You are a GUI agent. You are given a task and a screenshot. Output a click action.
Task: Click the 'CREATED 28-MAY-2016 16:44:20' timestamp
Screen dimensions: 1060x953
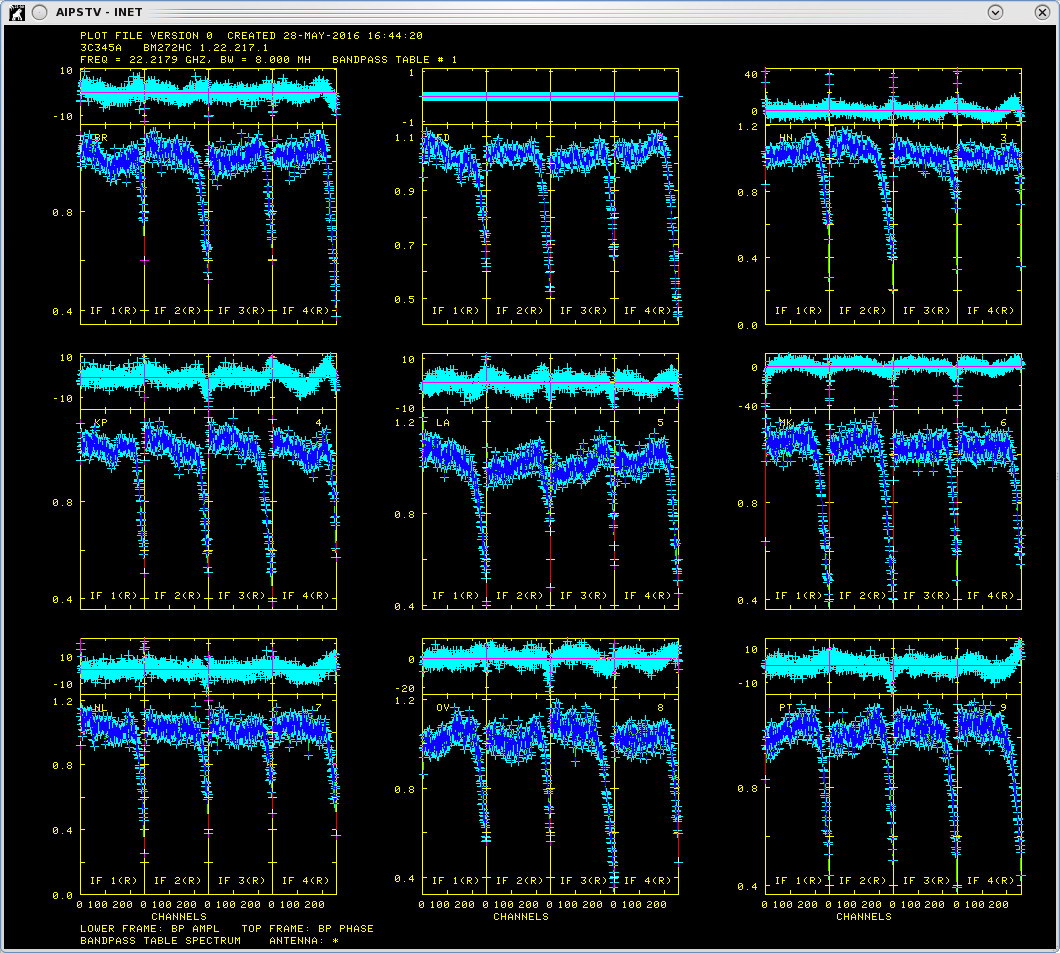(324, 36)
